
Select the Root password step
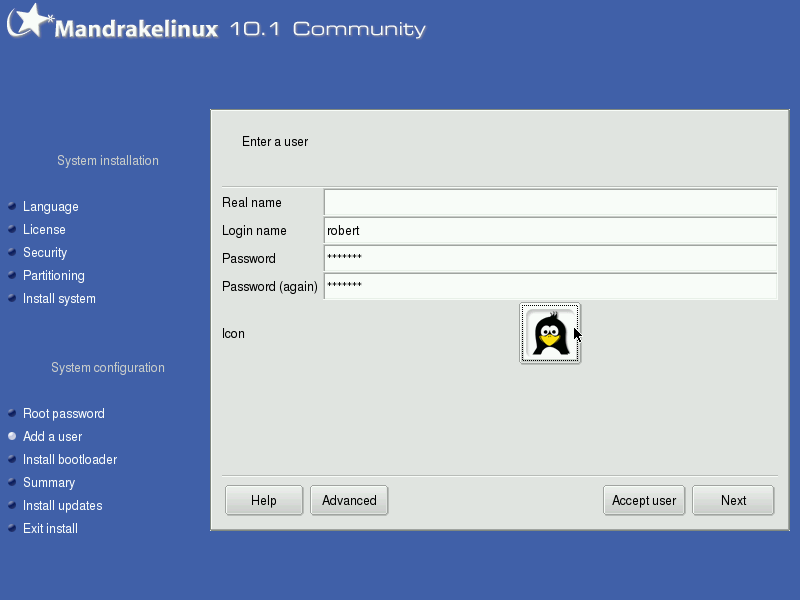pos(64,413)
